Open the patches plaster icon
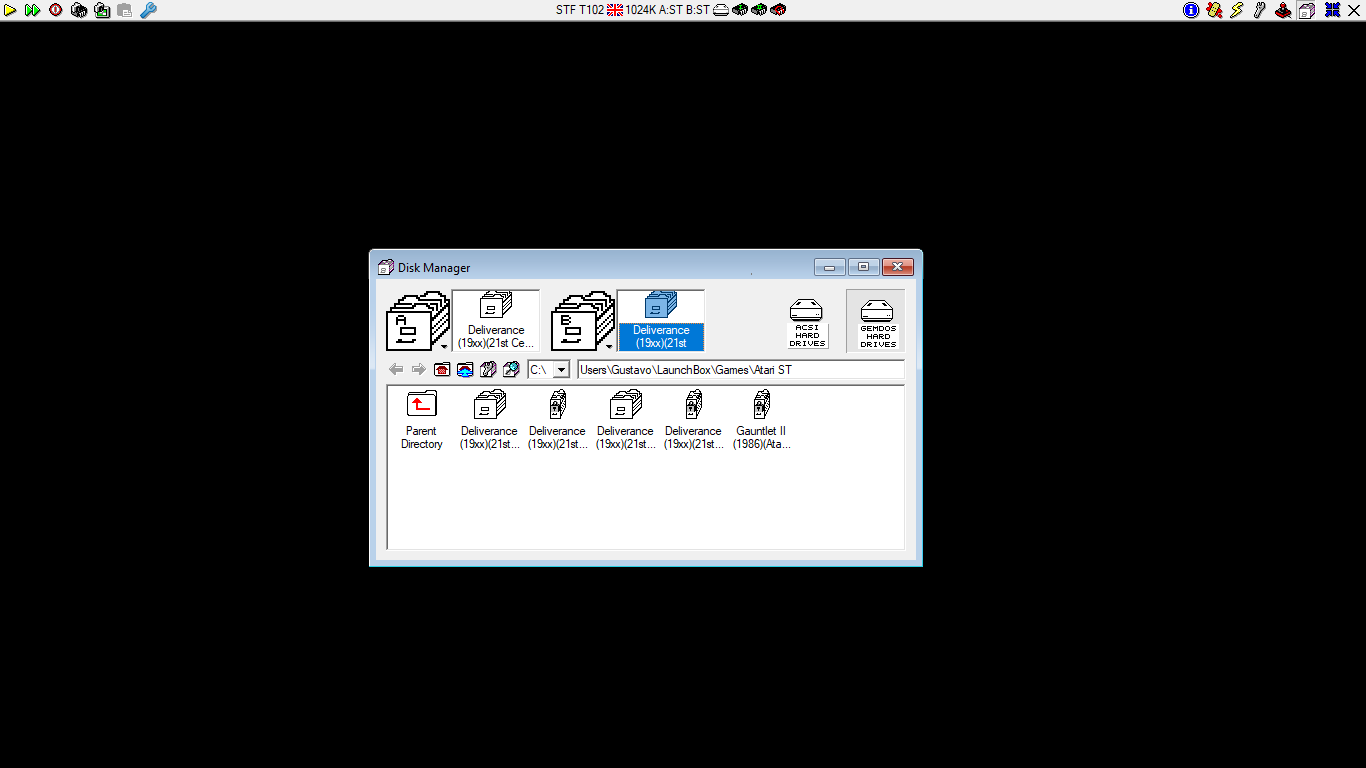This screenshot has height=768, width=1366. click(1214, 10)
